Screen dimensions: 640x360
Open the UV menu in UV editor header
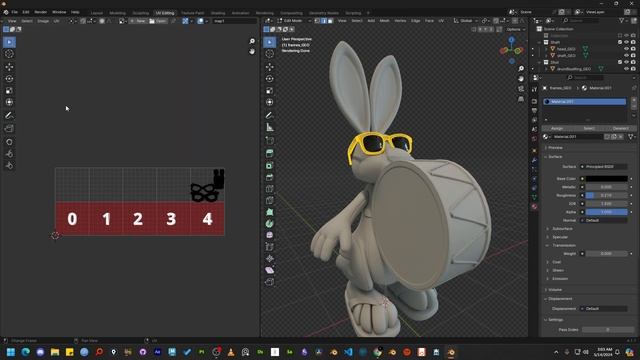tap(56, 21)
